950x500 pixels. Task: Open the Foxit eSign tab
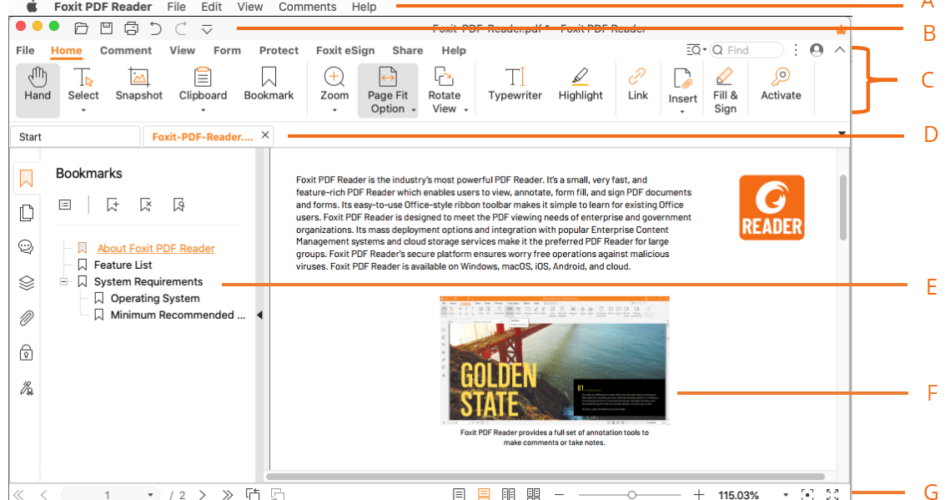point(345,50)
